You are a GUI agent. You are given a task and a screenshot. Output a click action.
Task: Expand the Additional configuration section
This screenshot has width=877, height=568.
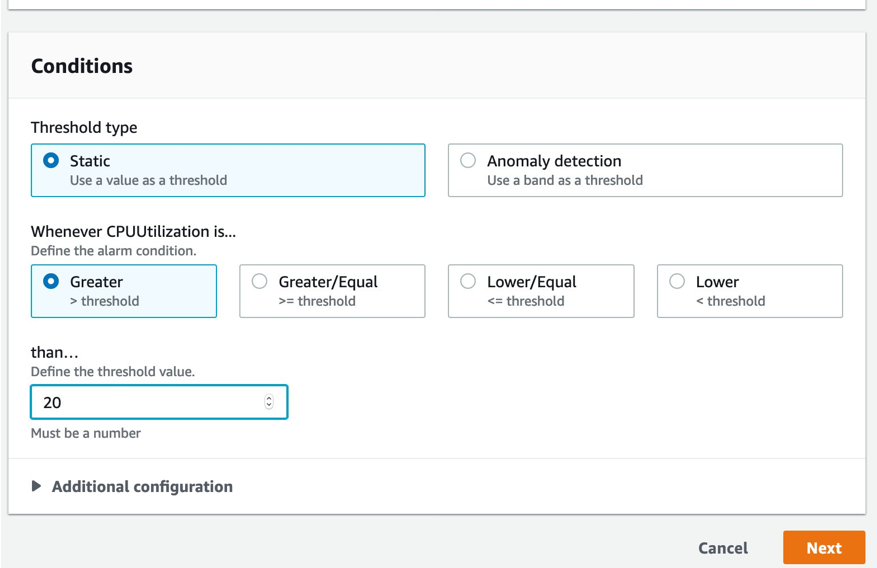(132, 486)
